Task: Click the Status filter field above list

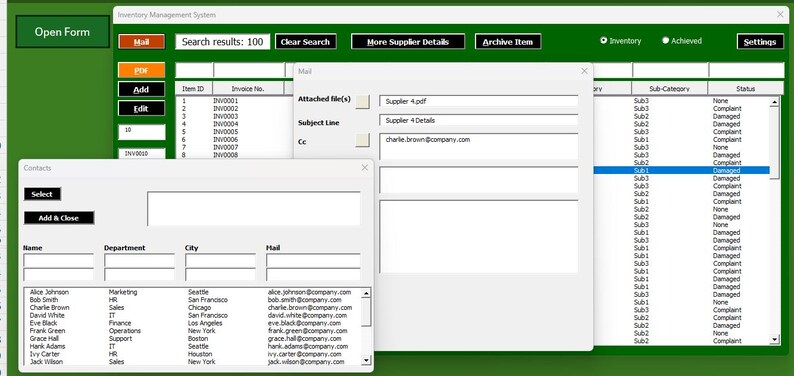Action: pyautogui.click(x=746, y=70)
